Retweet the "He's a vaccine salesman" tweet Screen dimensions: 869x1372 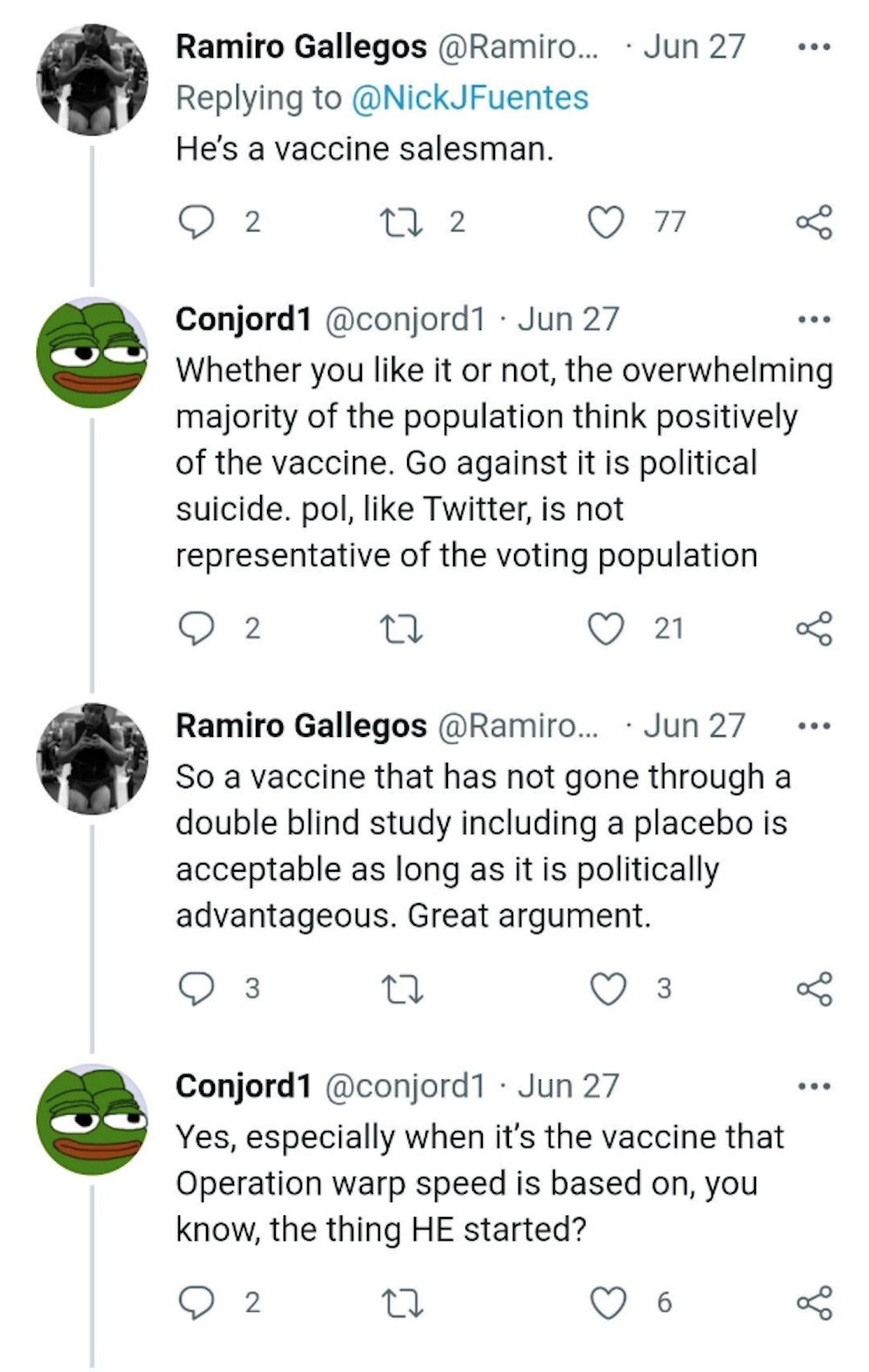[403, 222]
